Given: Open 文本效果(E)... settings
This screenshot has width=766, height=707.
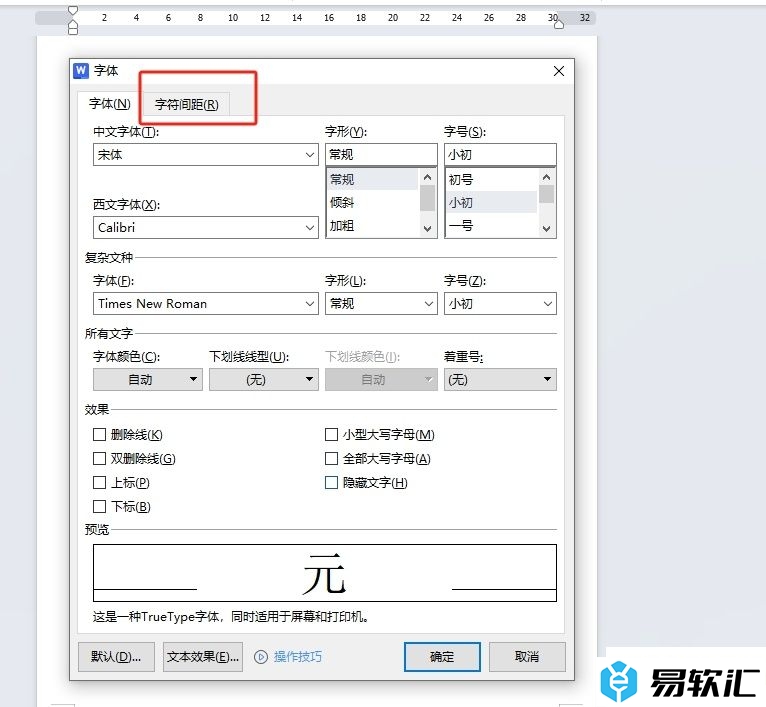Looking at the screenshot, I should pos(203,657).
